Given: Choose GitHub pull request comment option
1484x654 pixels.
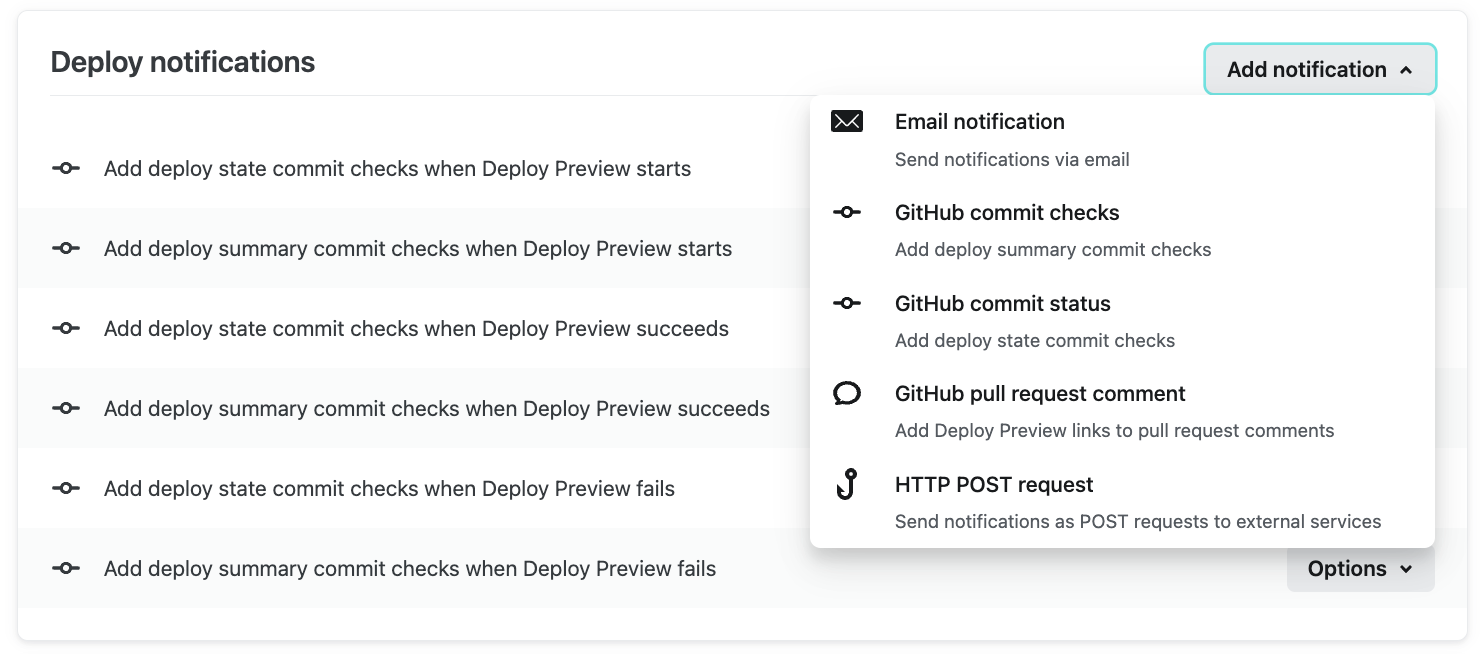Looking at the screenshot, I should tap(1040, 394).
